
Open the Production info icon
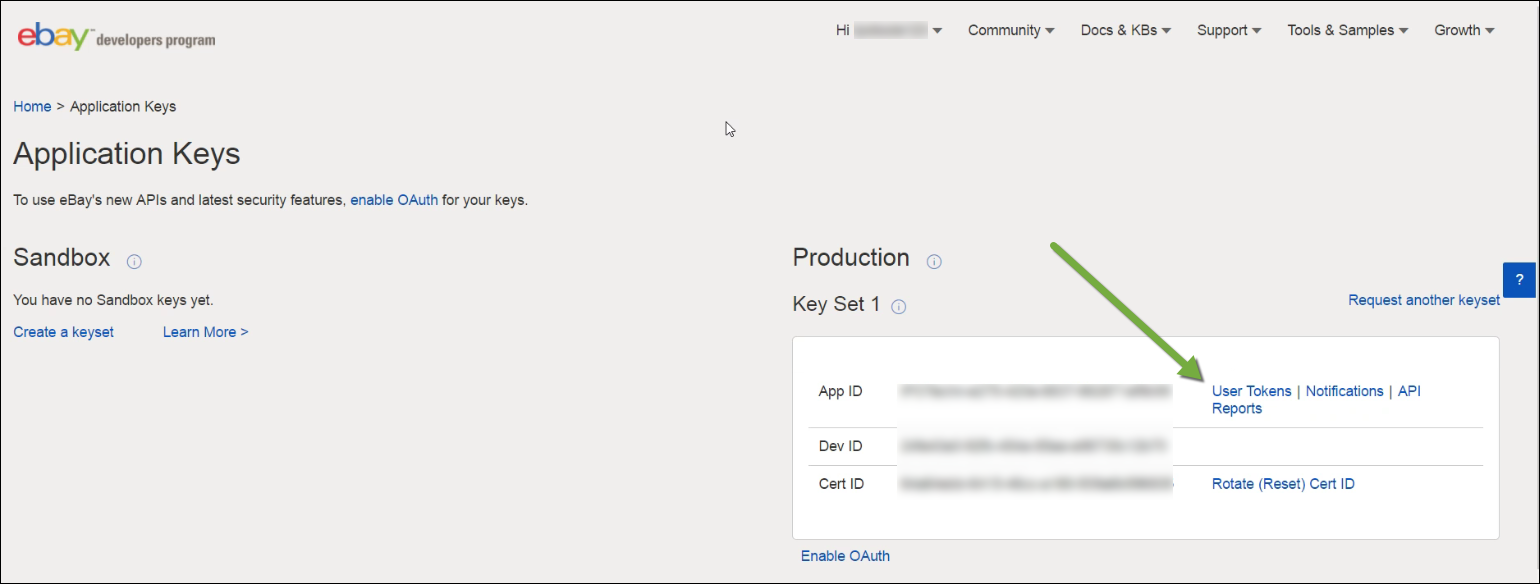point(934,262)
